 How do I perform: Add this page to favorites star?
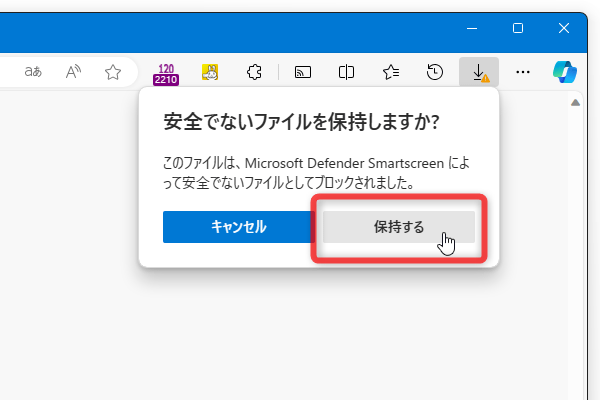[x=113, y=72]
